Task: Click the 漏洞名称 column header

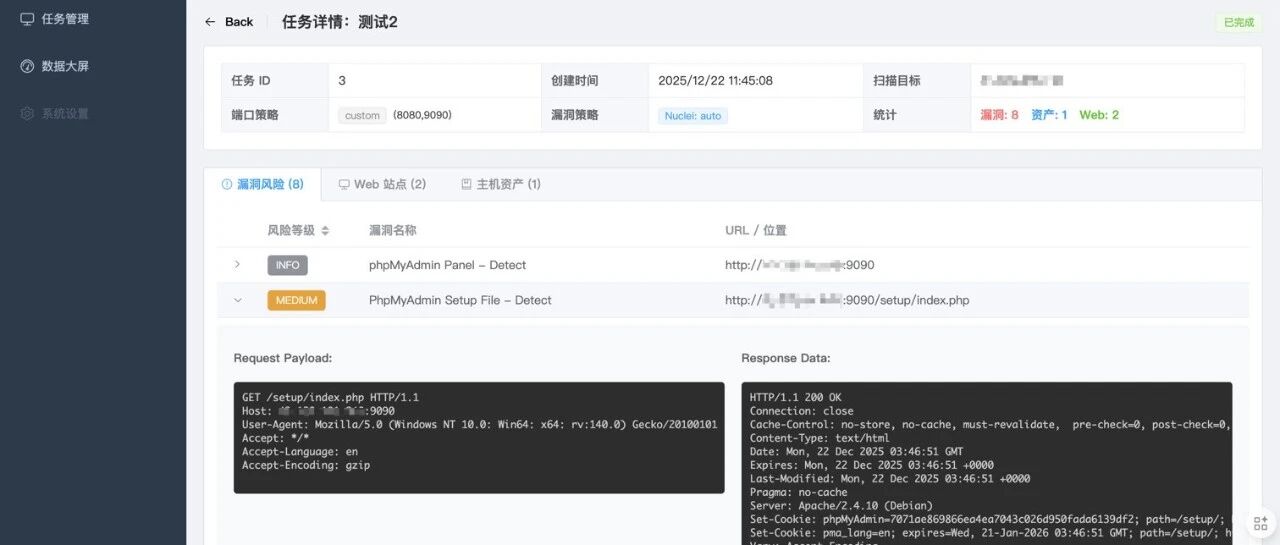Action: coord(393,231)
